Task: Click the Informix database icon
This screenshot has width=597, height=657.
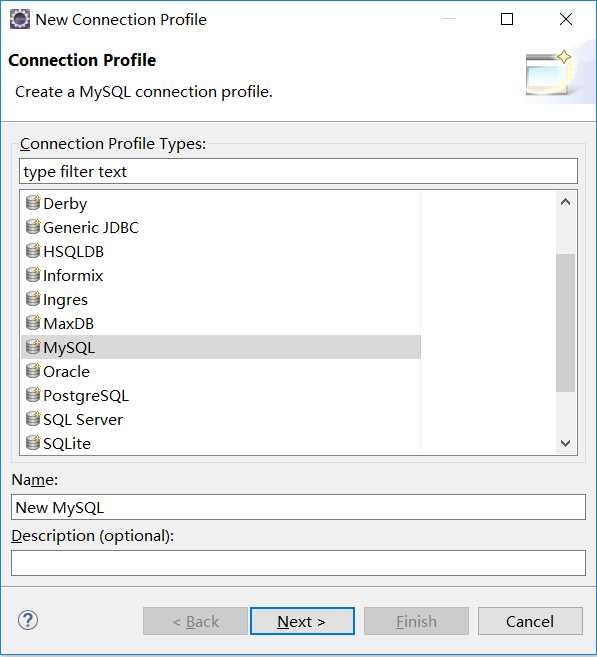Action: (33, 275)
